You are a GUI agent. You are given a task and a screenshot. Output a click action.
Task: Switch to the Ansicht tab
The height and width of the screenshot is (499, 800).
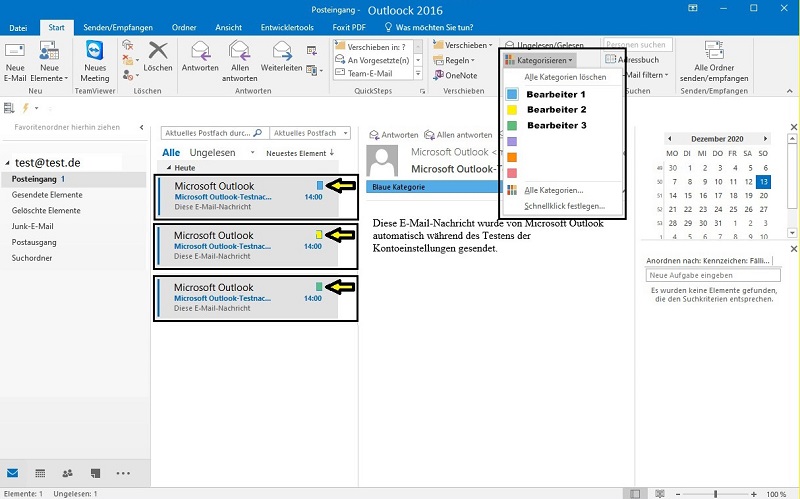228,28
